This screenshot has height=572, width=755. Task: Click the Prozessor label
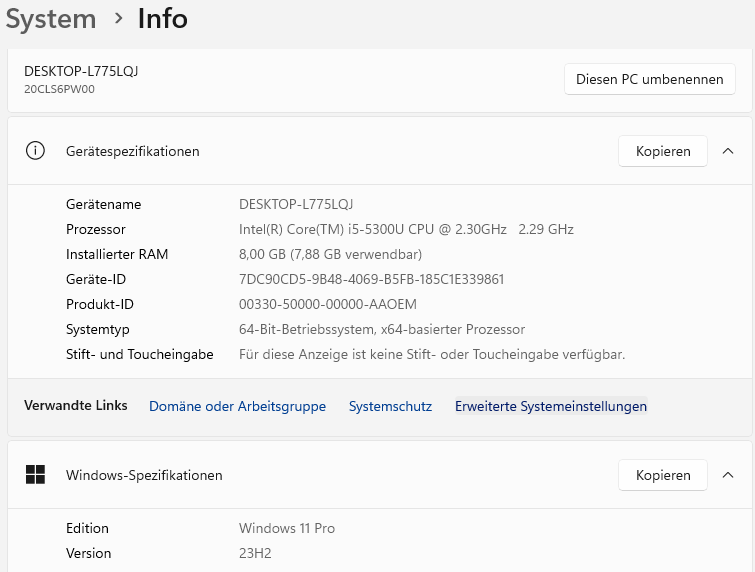96,229
